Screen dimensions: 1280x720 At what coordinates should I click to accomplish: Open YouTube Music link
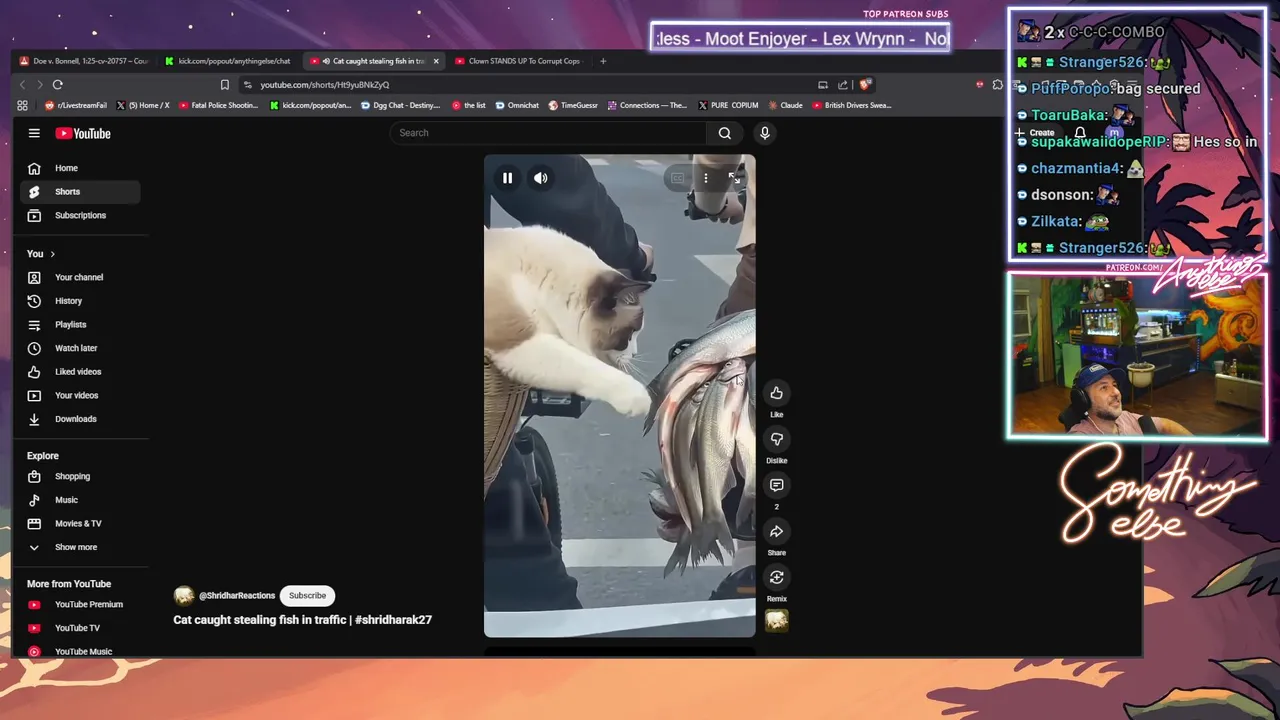click(x=80, y=651)
